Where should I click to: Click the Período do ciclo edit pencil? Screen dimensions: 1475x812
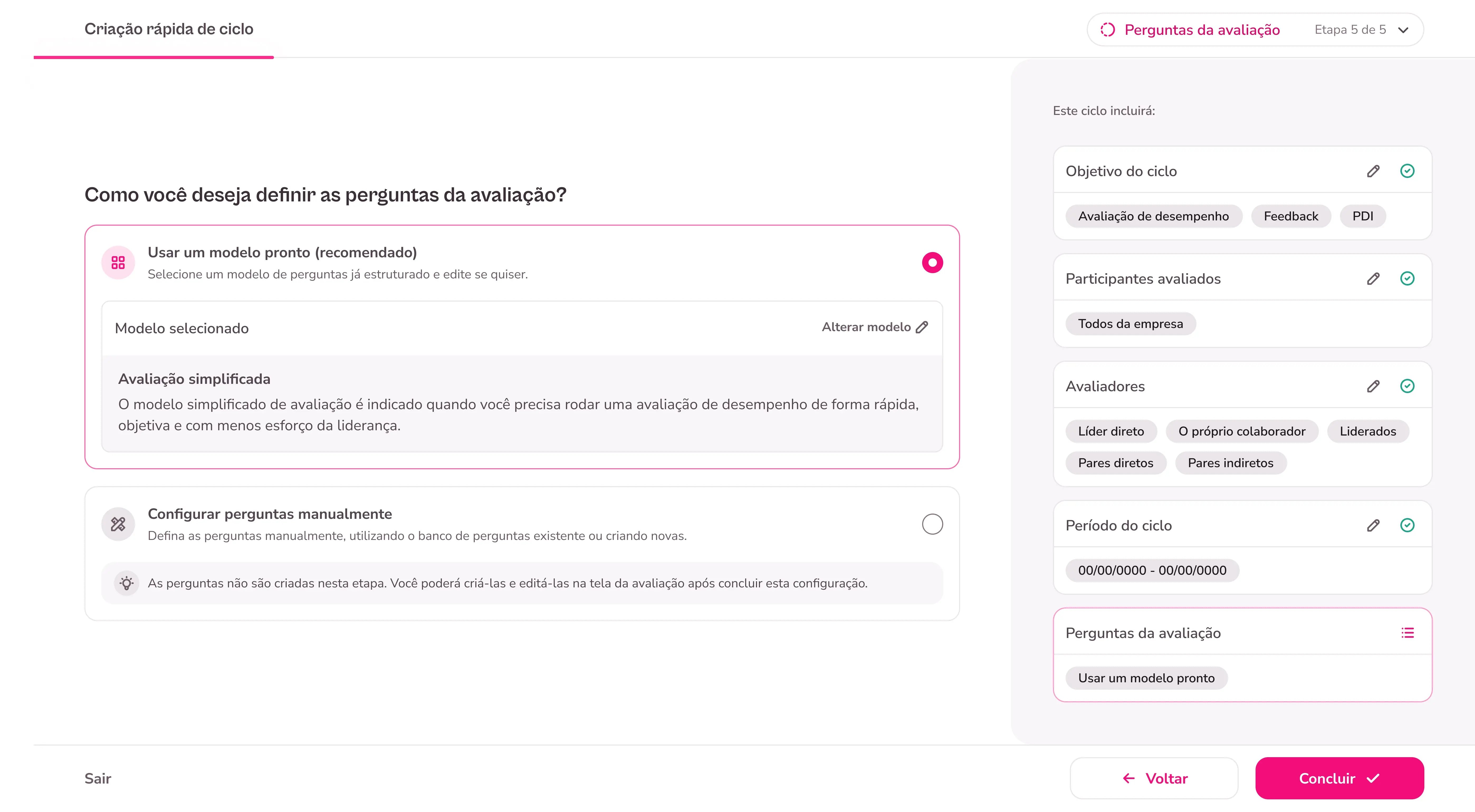point(1373,525)
